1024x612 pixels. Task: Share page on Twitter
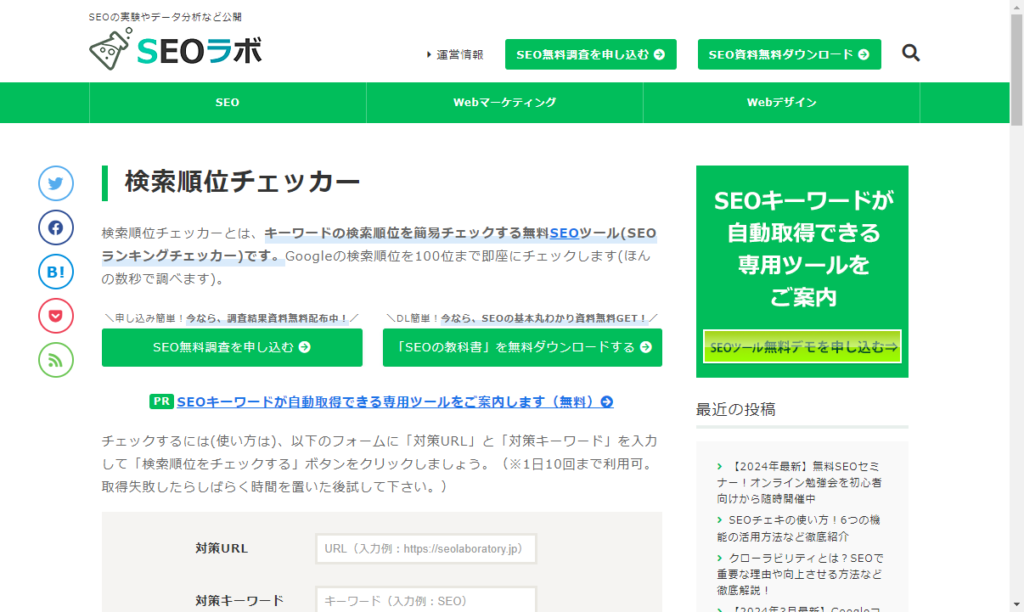point(56,184)
